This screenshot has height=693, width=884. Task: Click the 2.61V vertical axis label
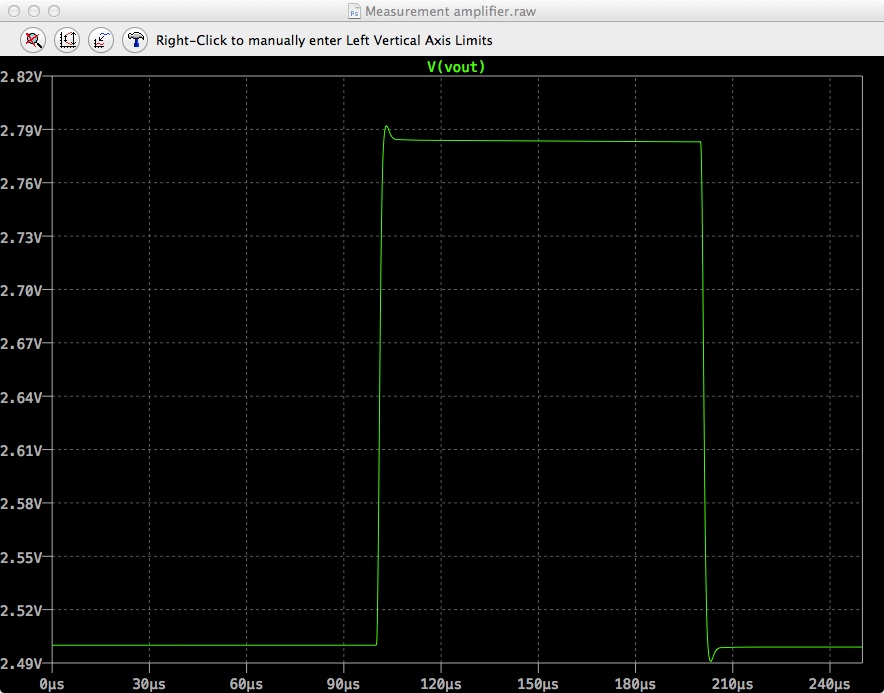[x=21, y=451]
